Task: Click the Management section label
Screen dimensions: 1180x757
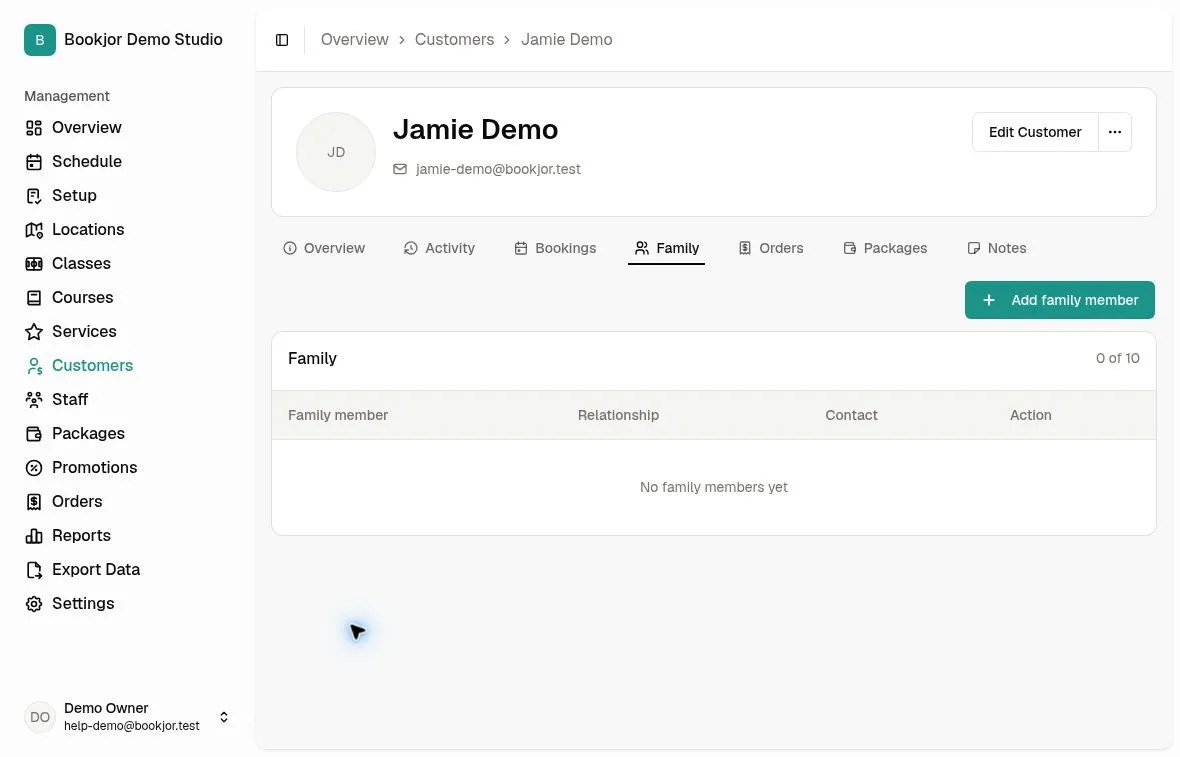Action: point(67,96)
